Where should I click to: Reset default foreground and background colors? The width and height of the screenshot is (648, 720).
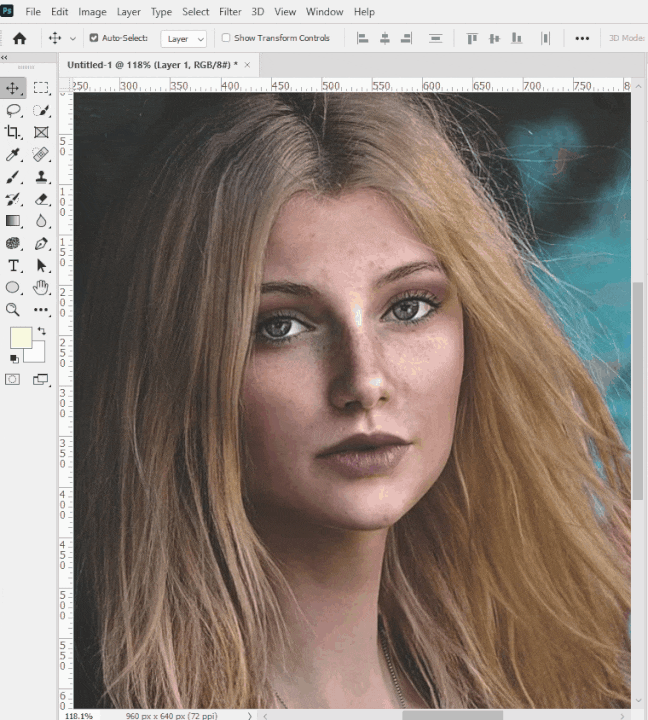[14, 359]
